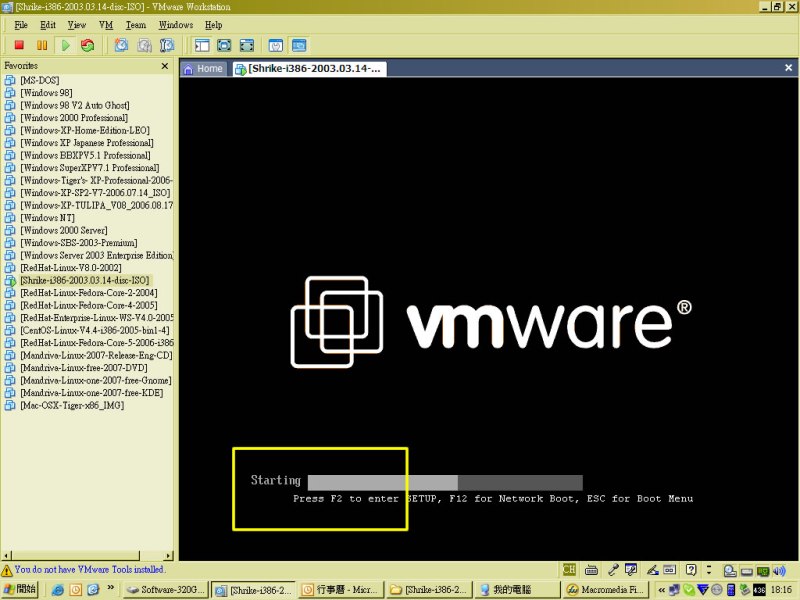Select [Windows 98 V2 Auto Ghost] favorite
This screenshot has width=800, height=600.
tap(75, 105)
